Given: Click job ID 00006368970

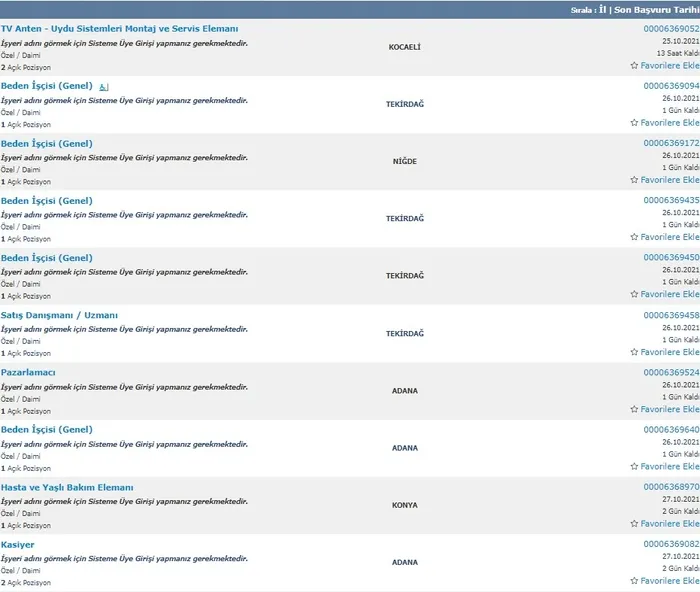Looking at the screenshot, I should click(x=670, y=487).
